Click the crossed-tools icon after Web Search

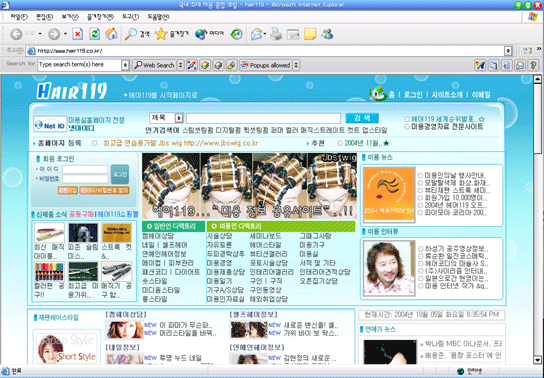[x=192, y=65]
